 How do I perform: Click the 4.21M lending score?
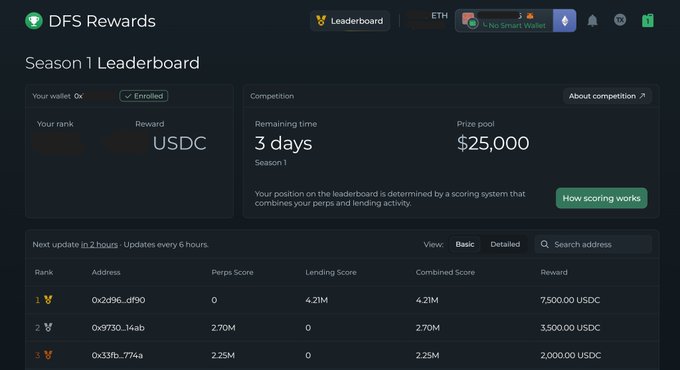pyautogui.click(x=317, y=300)
